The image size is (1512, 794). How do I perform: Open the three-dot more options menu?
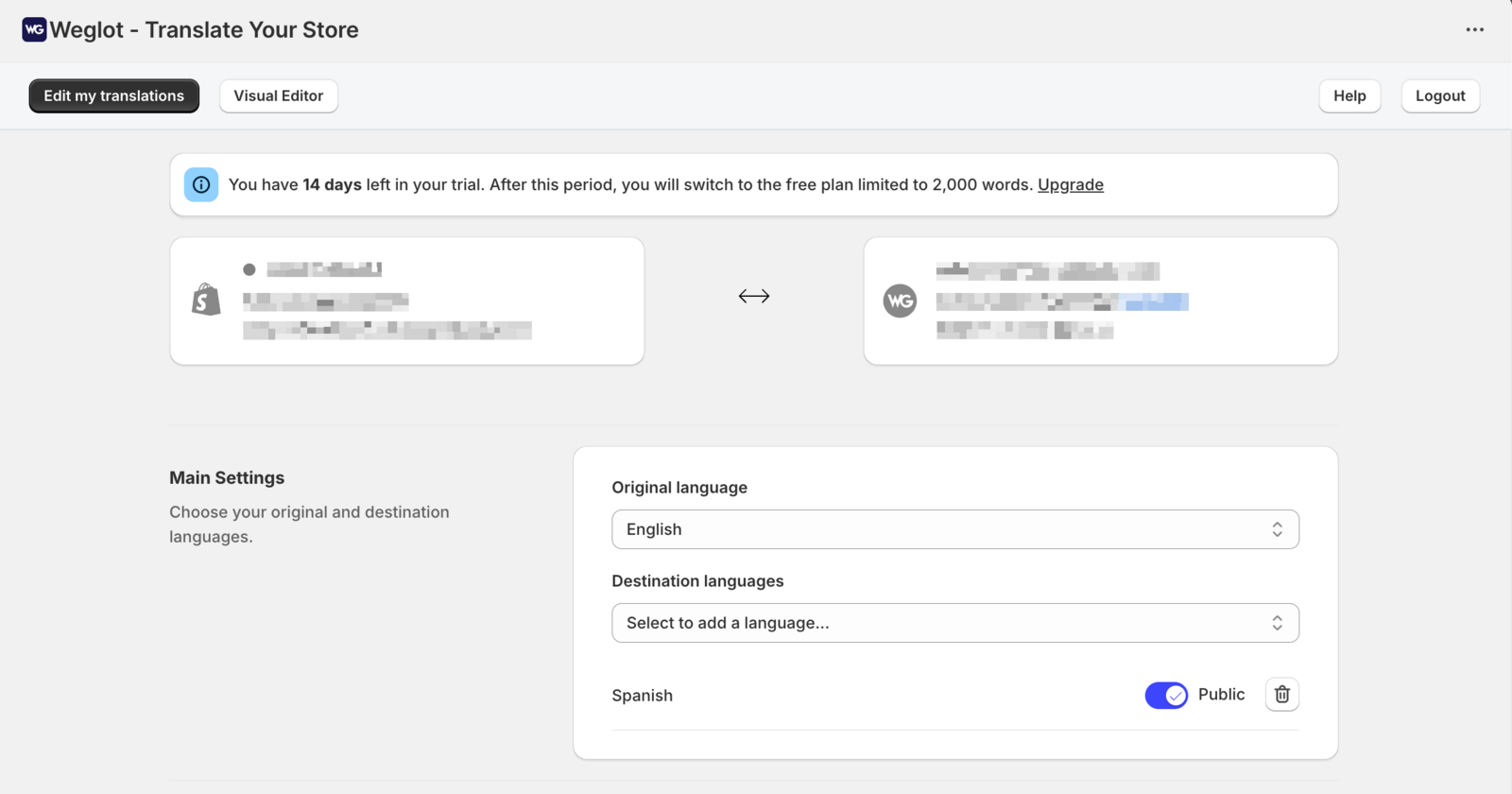point(1474,29)
